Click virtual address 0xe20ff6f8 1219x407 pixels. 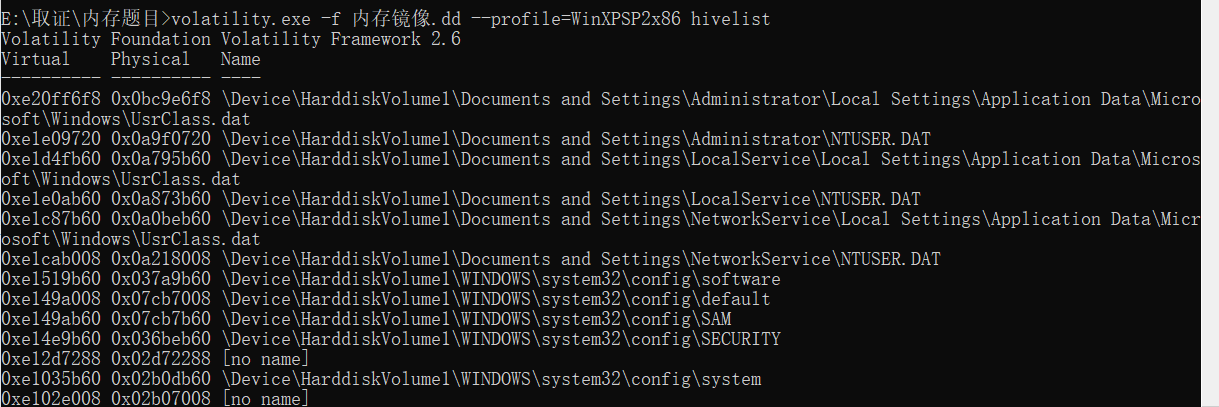click(51, 99)
